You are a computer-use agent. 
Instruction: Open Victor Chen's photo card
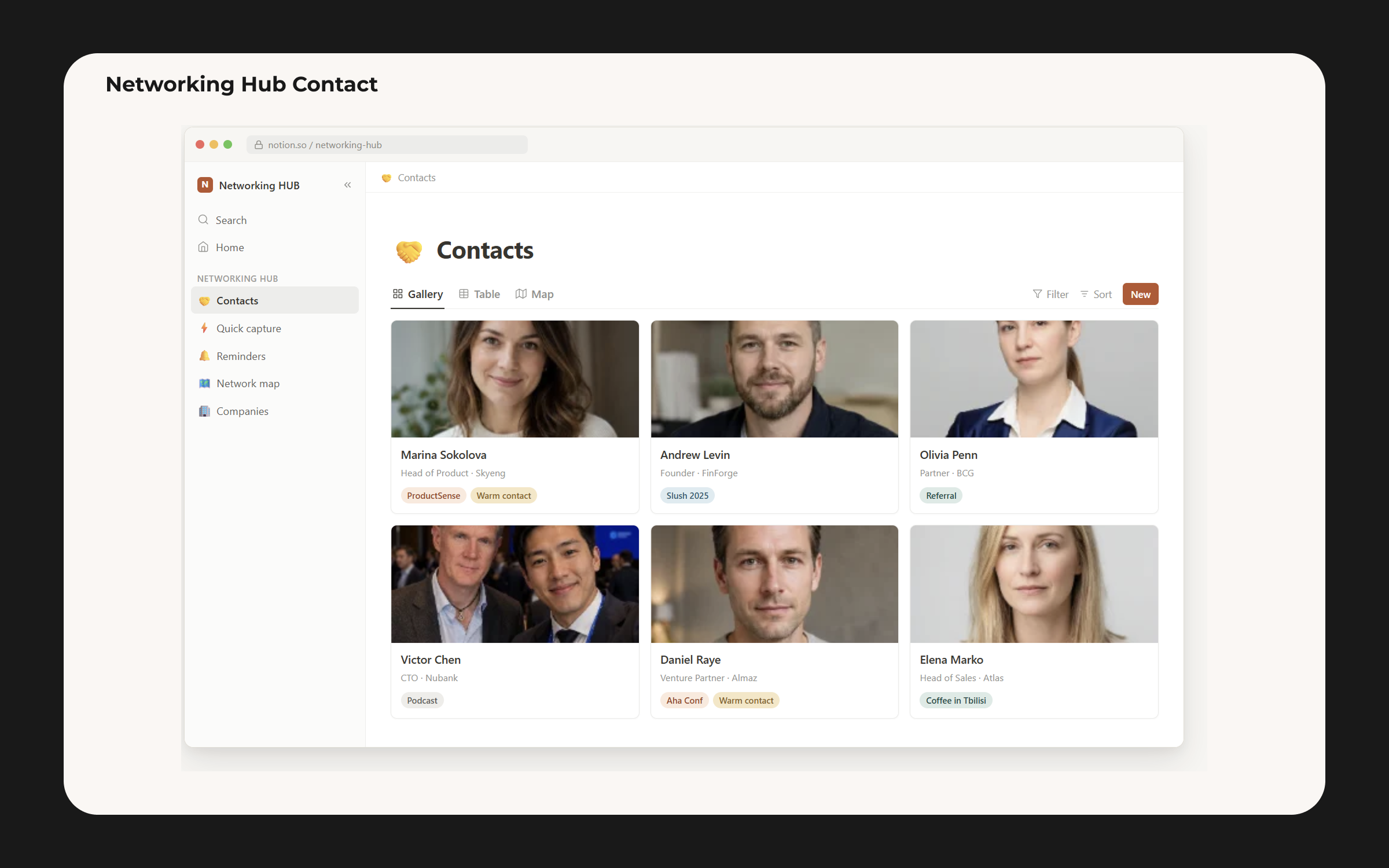pos(515,584)
